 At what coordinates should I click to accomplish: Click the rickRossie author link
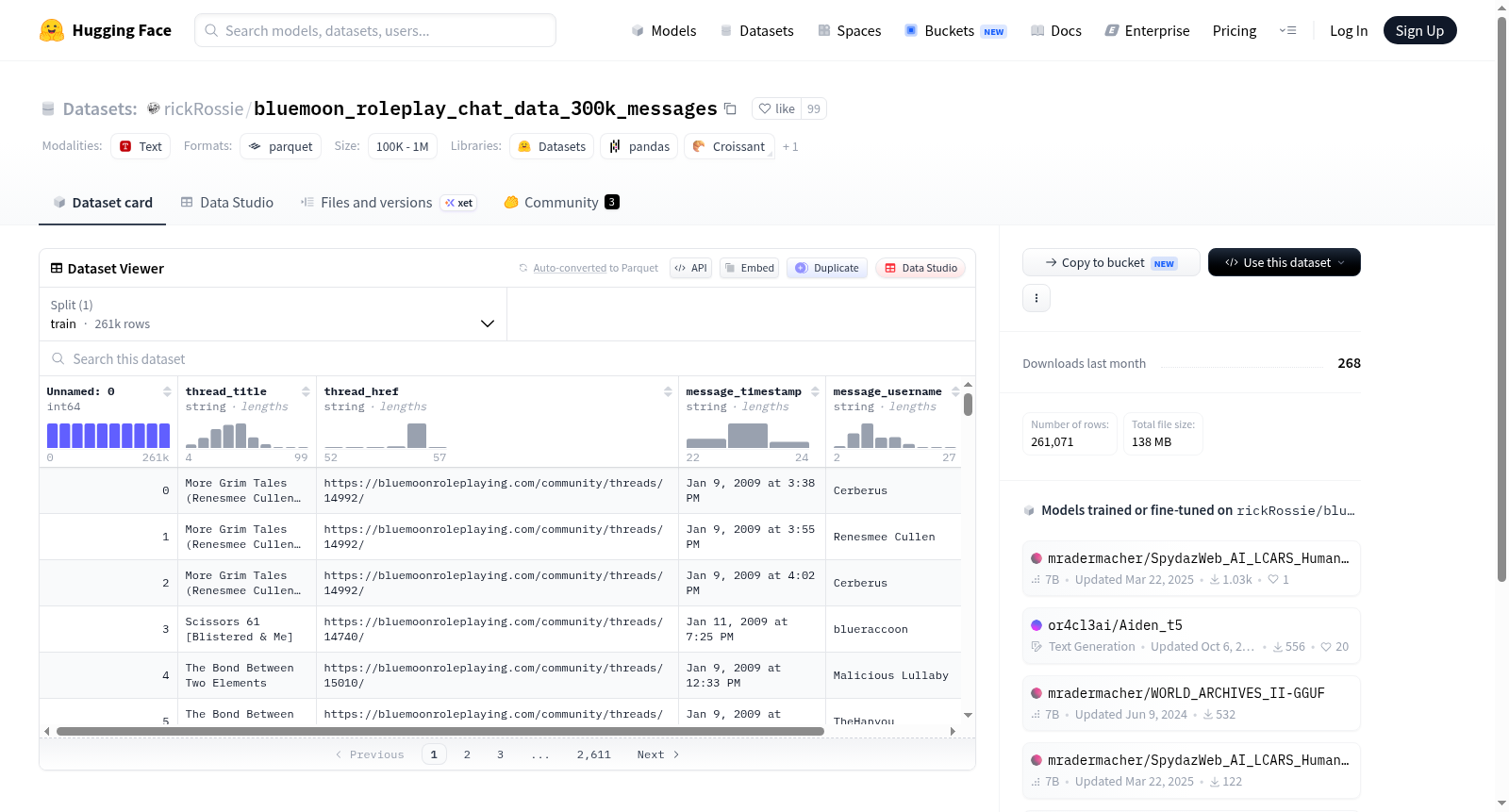(204, 108)
